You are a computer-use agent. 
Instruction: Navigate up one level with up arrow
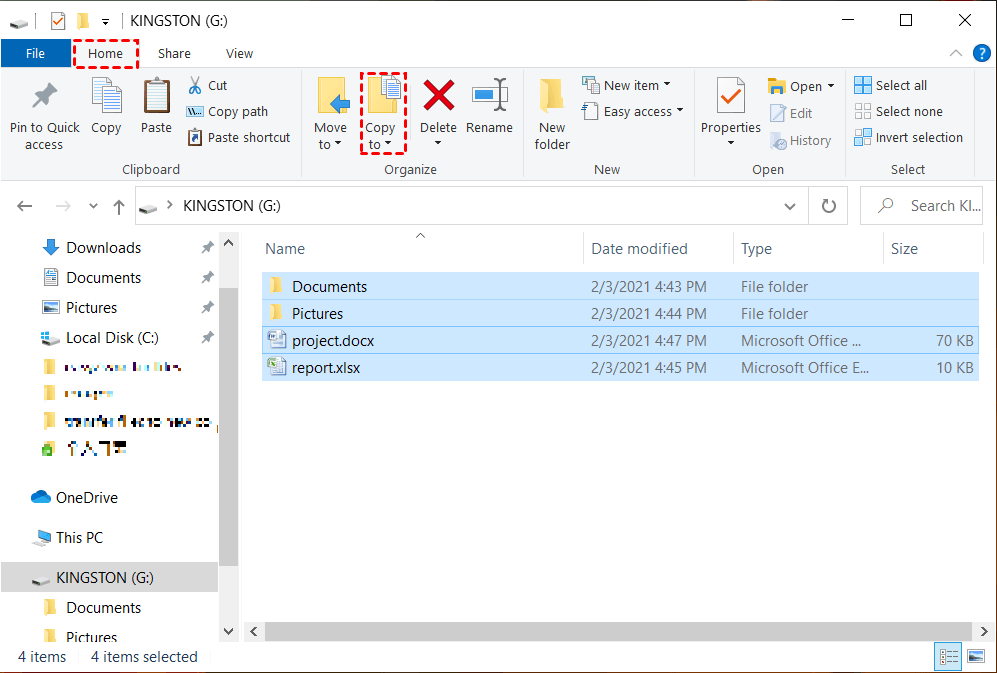[119, 207]
